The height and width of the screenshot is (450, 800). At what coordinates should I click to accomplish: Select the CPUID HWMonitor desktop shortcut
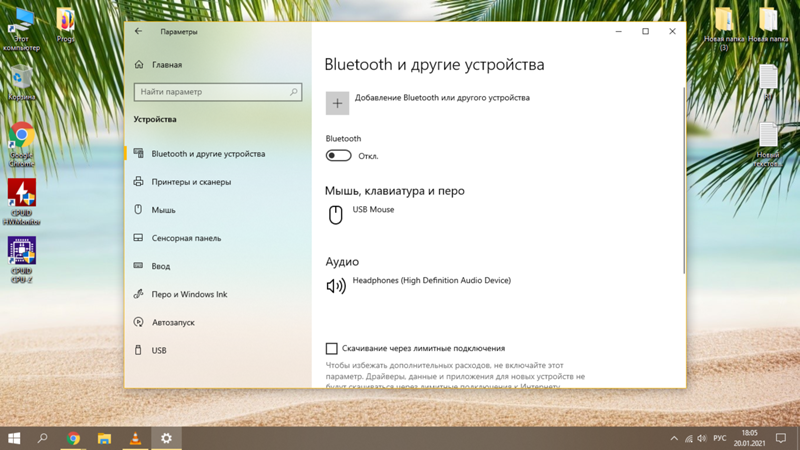21,202
